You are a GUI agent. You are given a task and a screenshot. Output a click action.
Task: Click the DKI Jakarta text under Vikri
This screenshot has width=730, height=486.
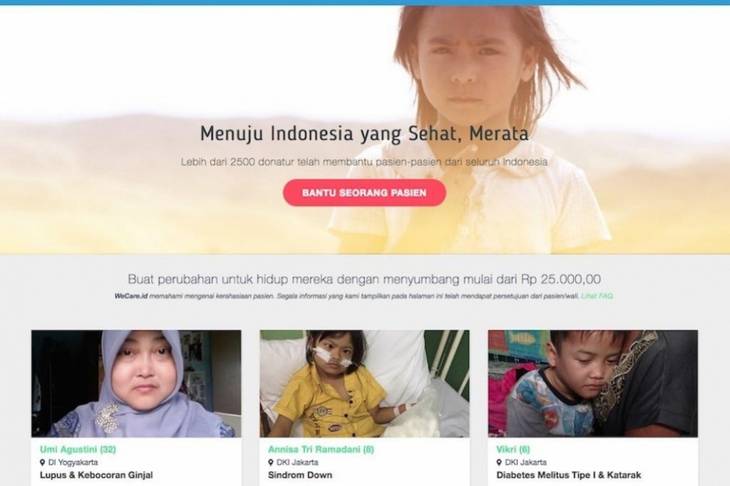tap(526, 462)
